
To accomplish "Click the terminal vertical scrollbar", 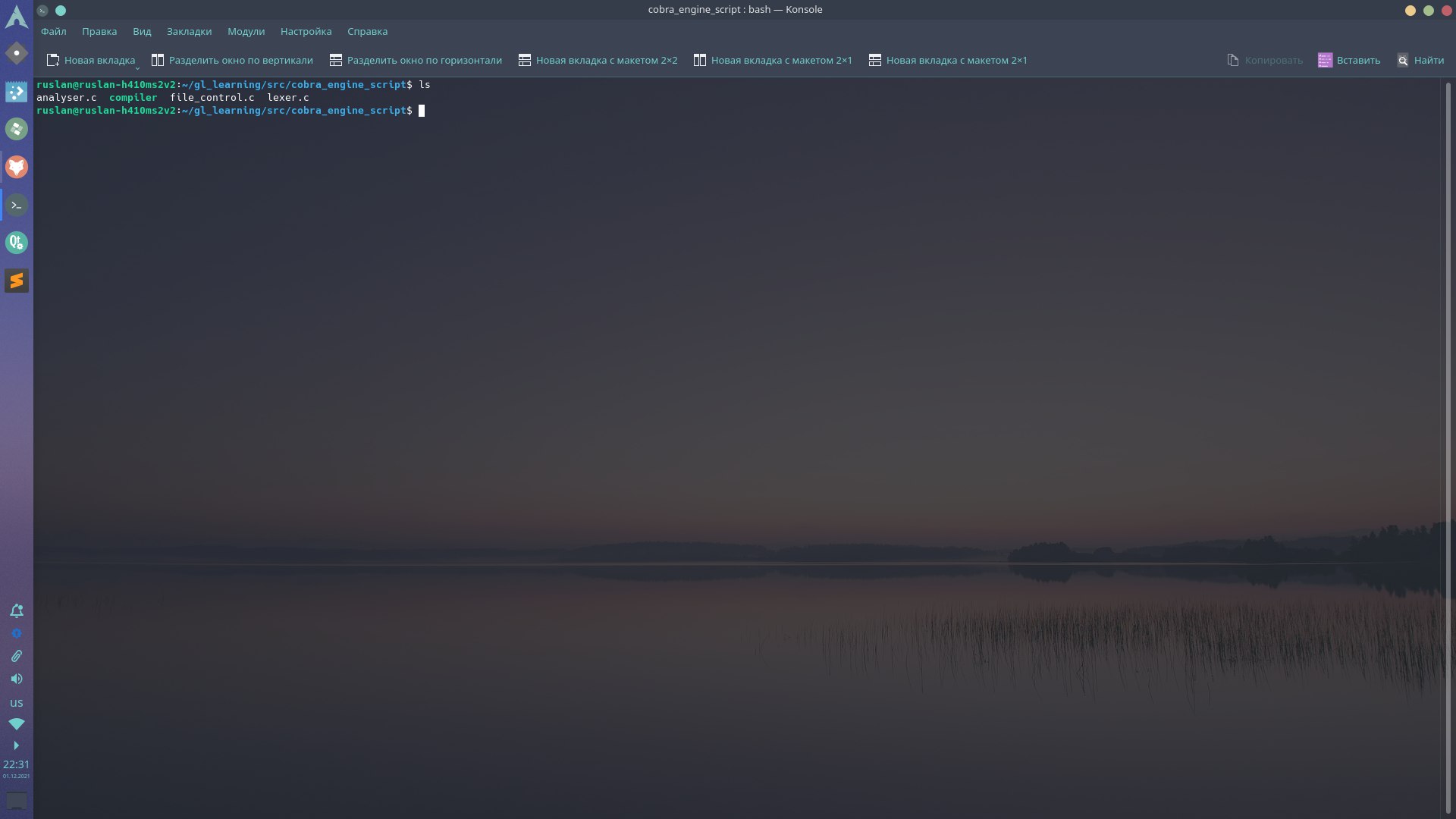I will click(x=1448, y=447).
